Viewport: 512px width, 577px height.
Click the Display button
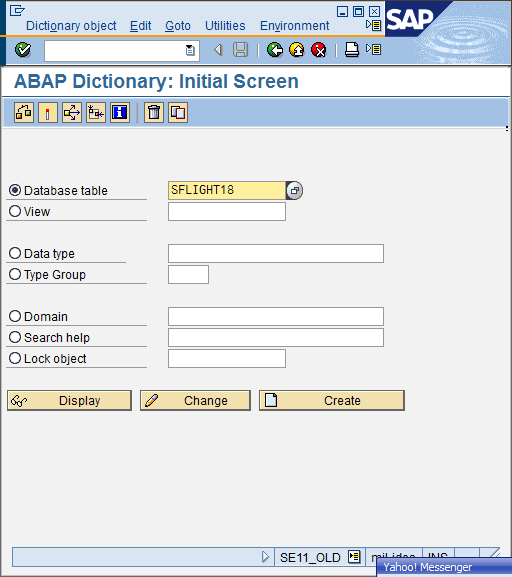(x=69, y=400)
